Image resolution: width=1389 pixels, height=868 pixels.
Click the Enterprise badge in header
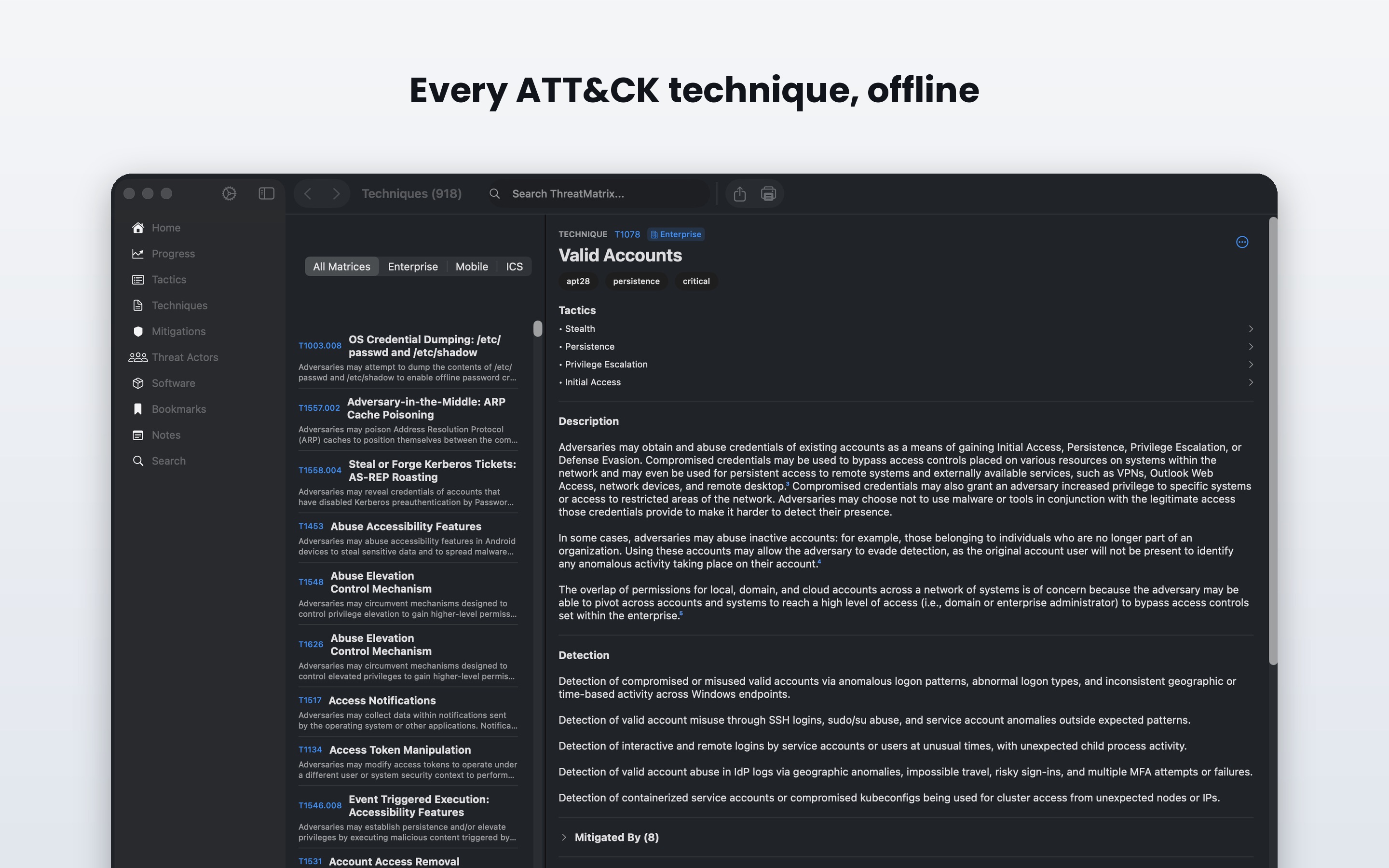tap(676, 234)
